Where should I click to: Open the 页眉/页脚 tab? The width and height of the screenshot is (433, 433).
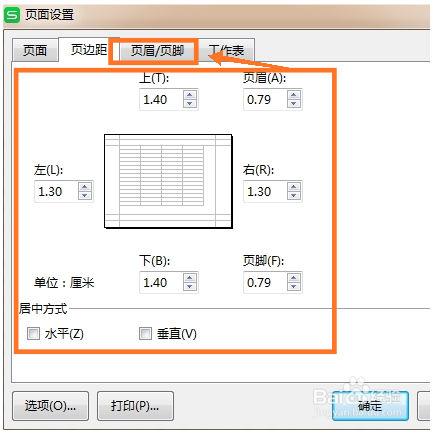[157, 50]
